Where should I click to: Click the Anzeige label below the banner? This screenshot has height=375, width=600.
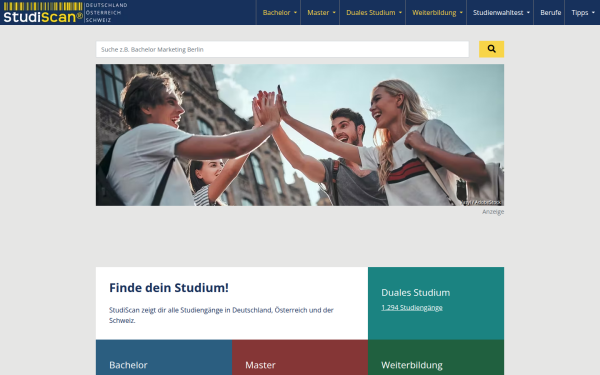tap(493, 212)
